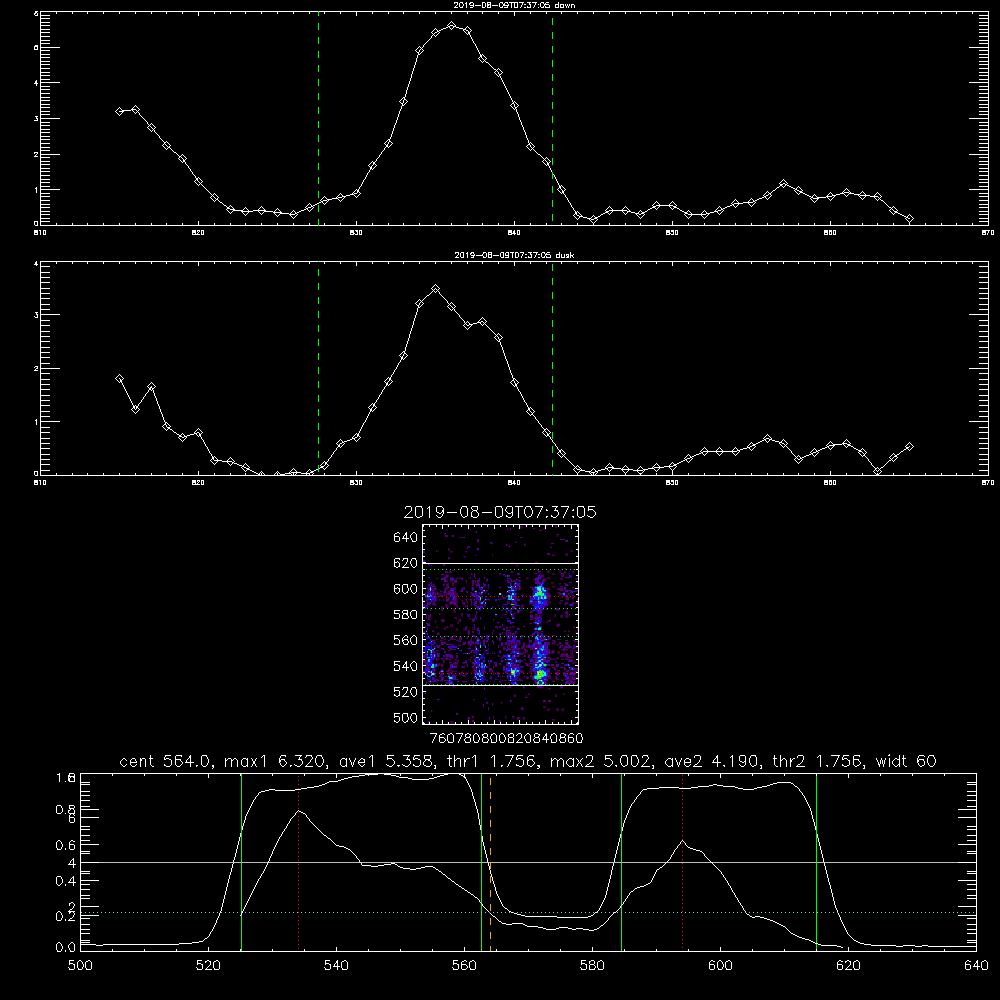
Task: Click bottom plot x-axis label '500'
Action: tap(80, 966)
